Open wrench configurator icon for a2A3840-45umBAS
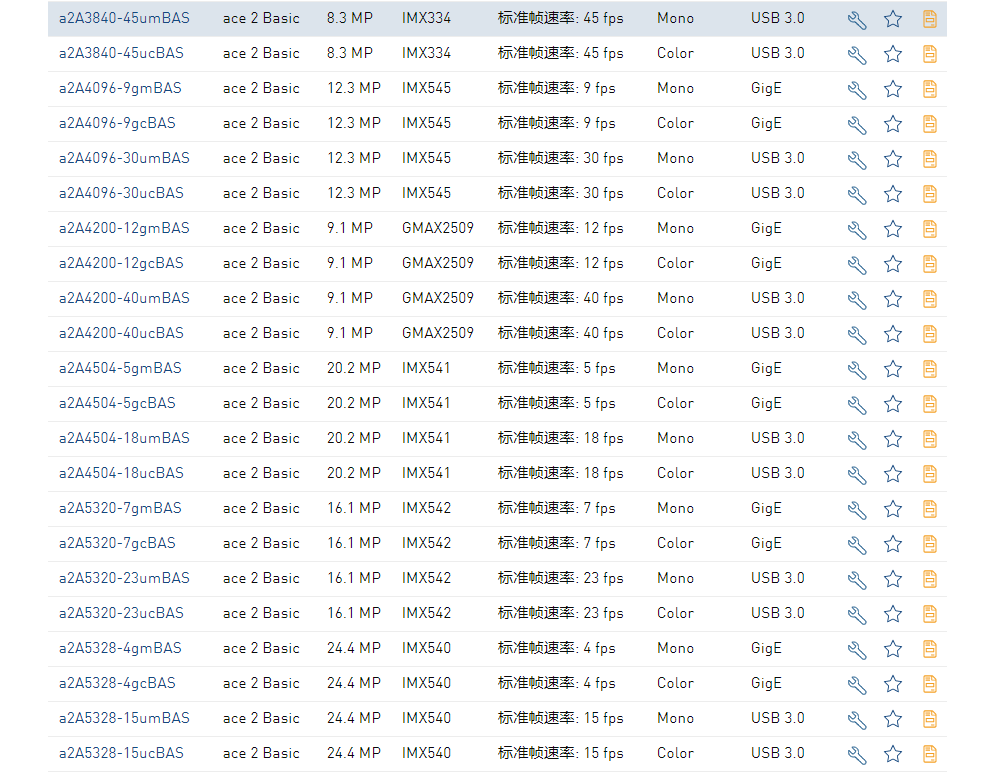This screenshot has height=773, width=997. coord(856,20)
